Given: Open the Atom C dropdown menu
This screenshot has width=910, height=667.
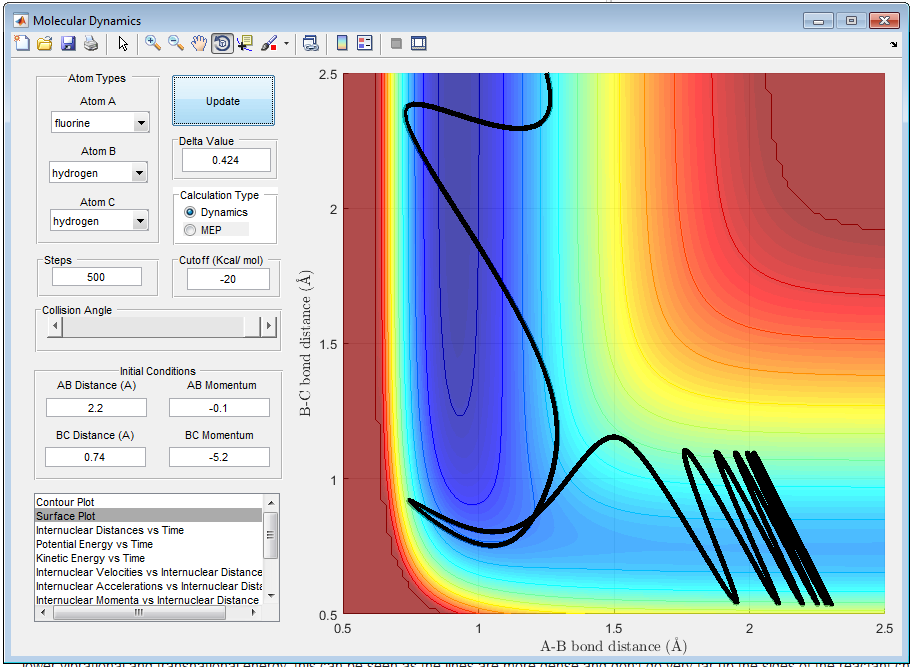Looking at the screenshot, I should click(140, 221).
